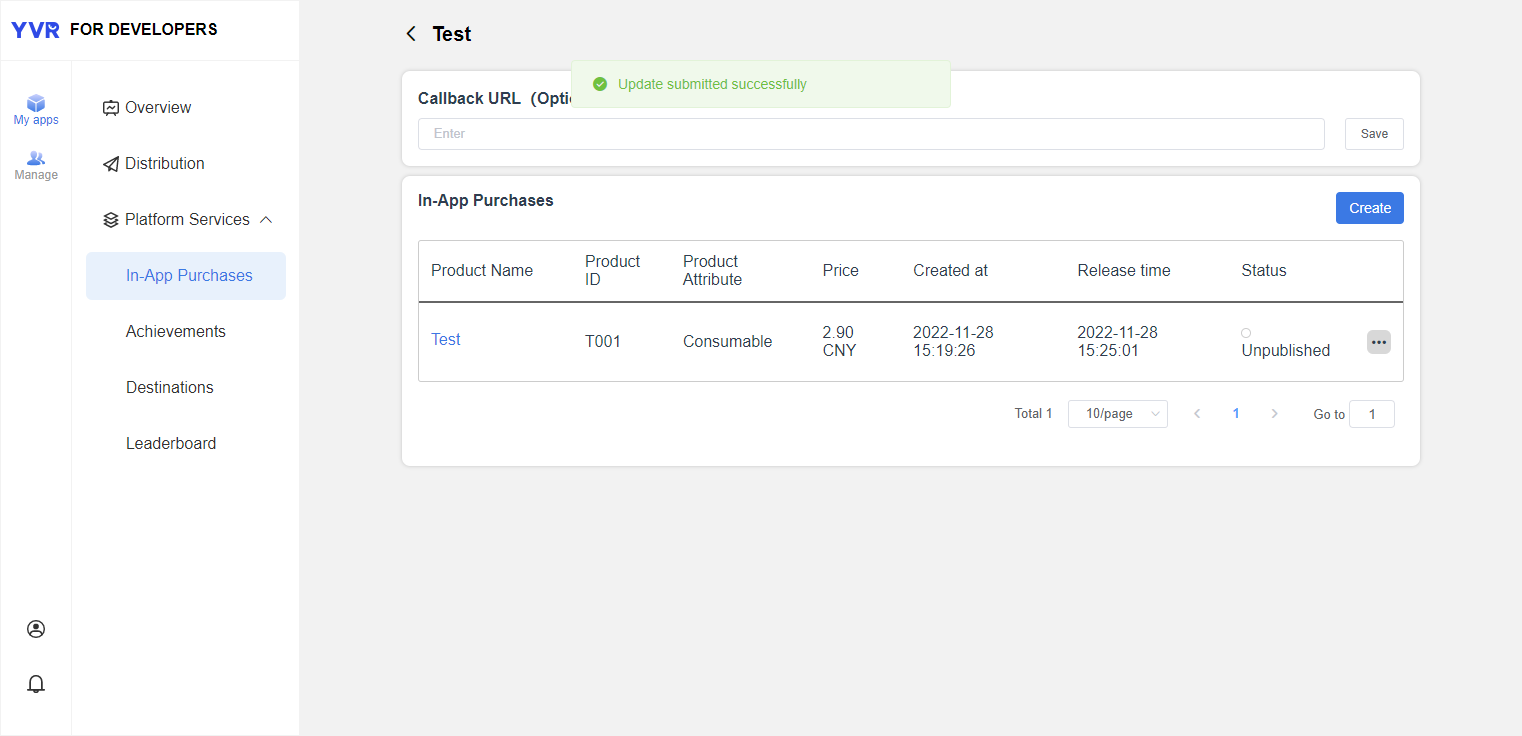Image resolution: width=1522 pixels, height=736 pixels.
Task: Click the back arrow next to Test
Action: pos(410,34)
